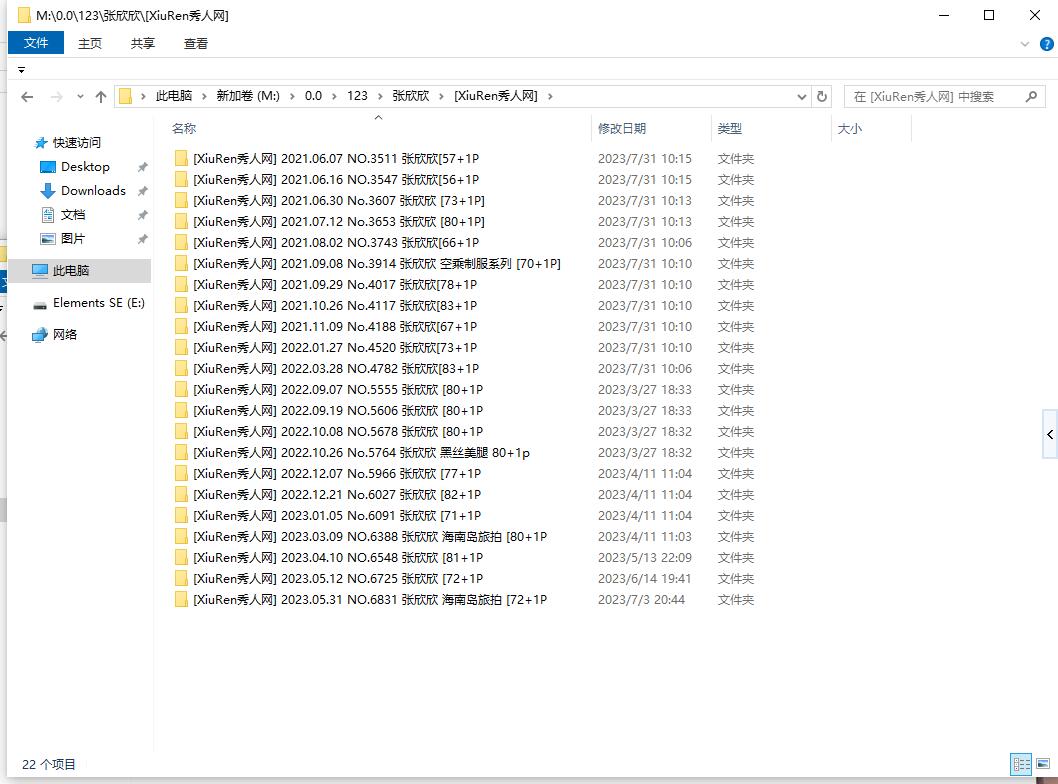The height and width of the screenshot is (784, 1058).
Task: Select 此电脑 in the address breadcrumb
Action: coord(174,96)
